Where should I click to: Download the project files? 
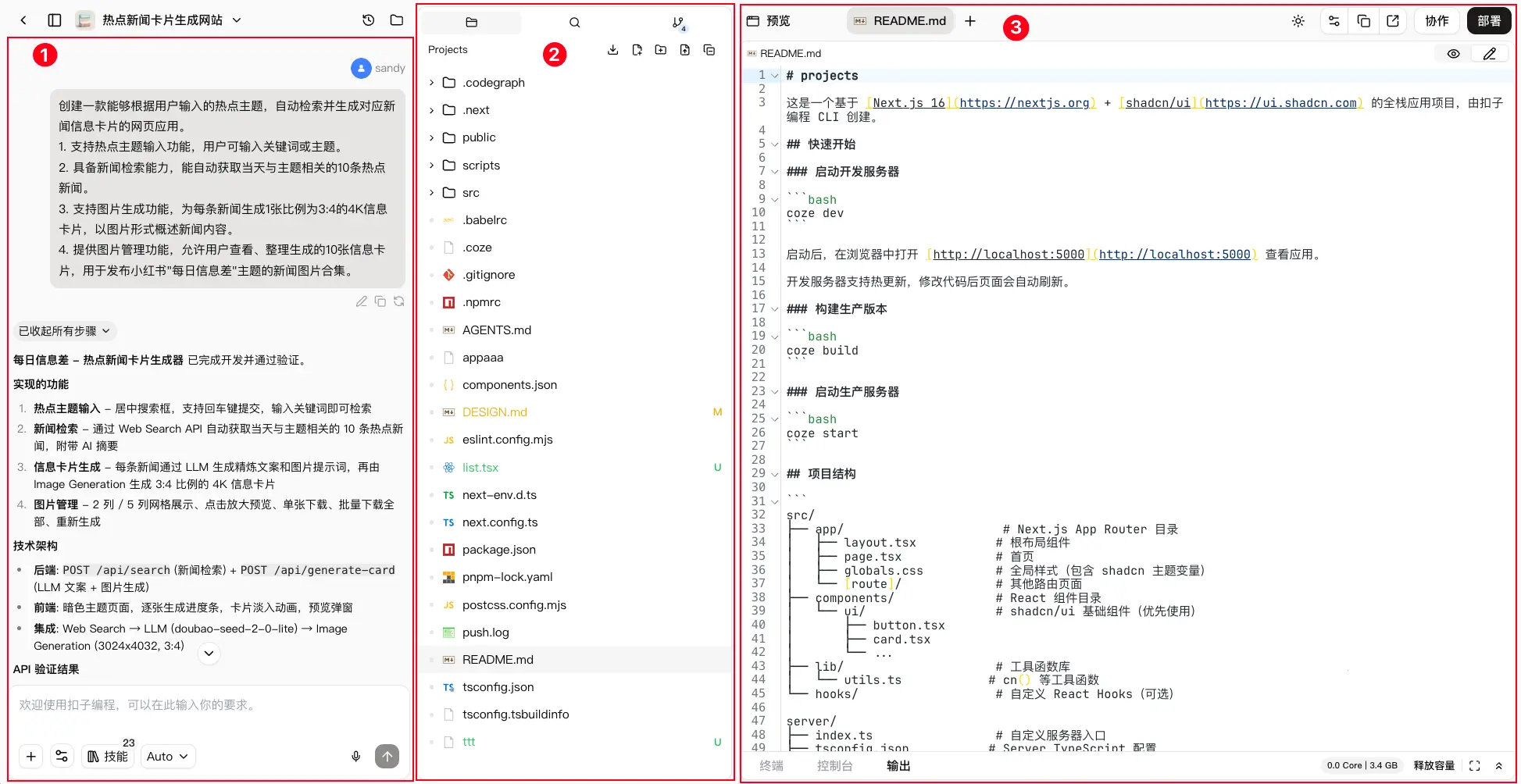(x=613, y=50)
